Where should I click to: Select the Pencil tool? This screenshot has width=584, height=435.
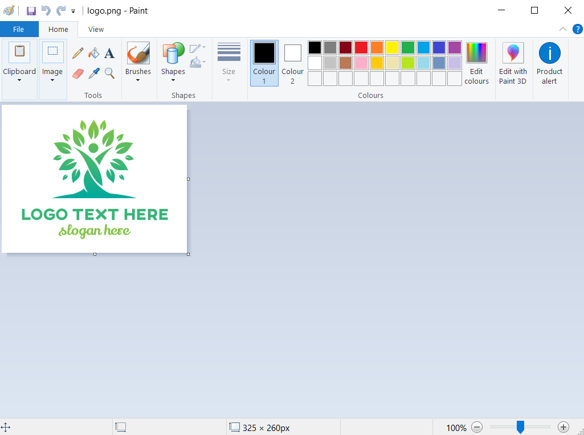point(77,53)
